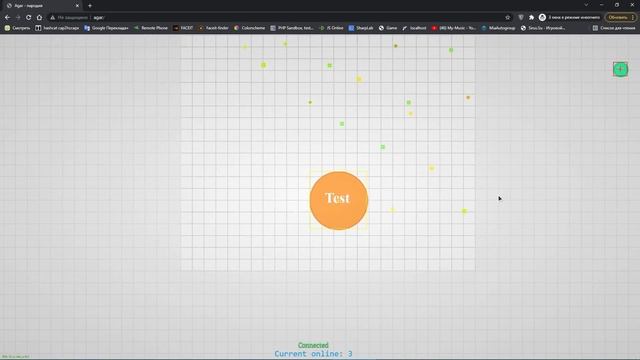Go back with the browser arrow
The image size is (640, 360).
[x=7, y=18]
